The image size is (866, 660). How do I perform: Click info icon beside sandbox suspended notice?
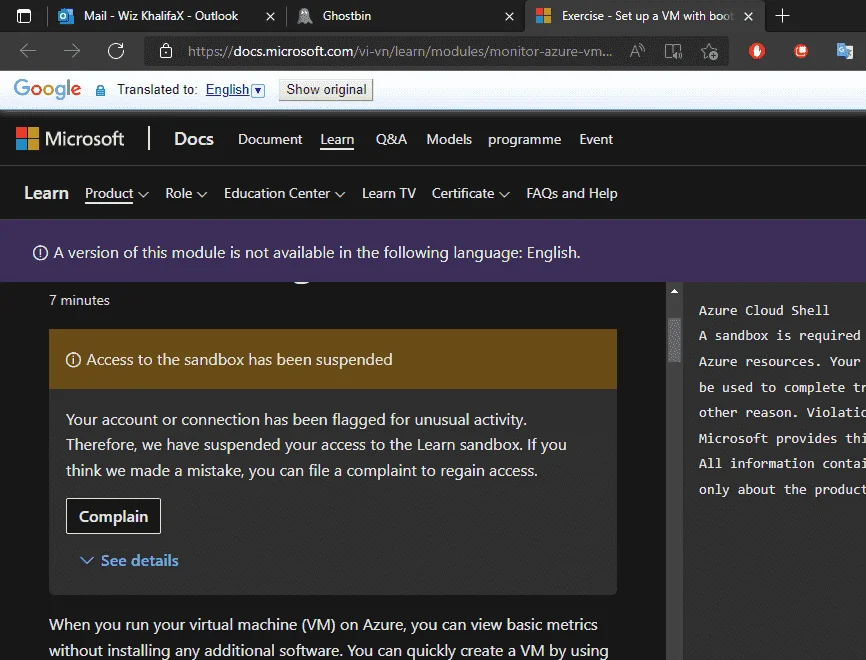(73, 360)
